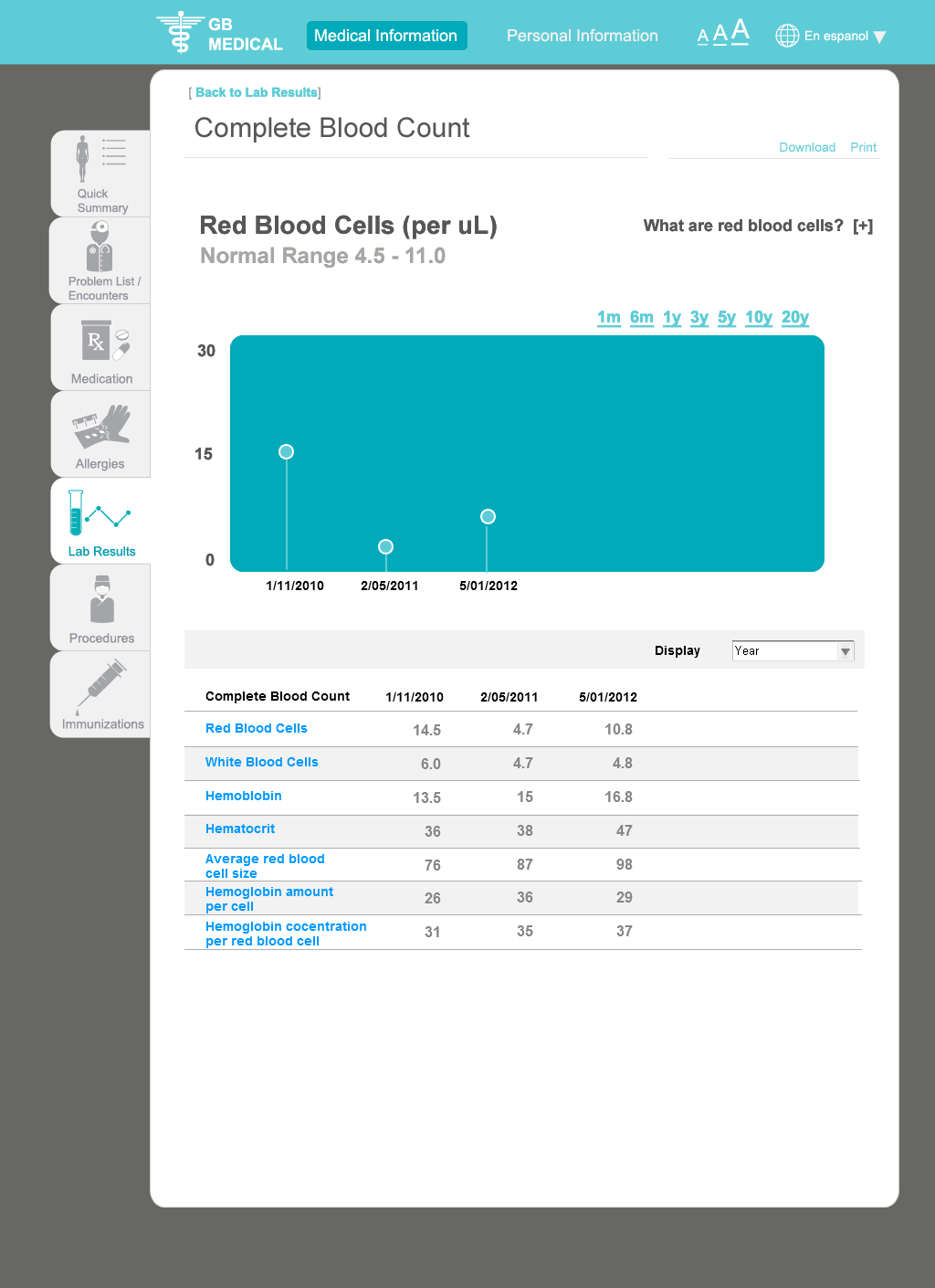
Task: Set chart range to 20y
Action: click(795, 317)
